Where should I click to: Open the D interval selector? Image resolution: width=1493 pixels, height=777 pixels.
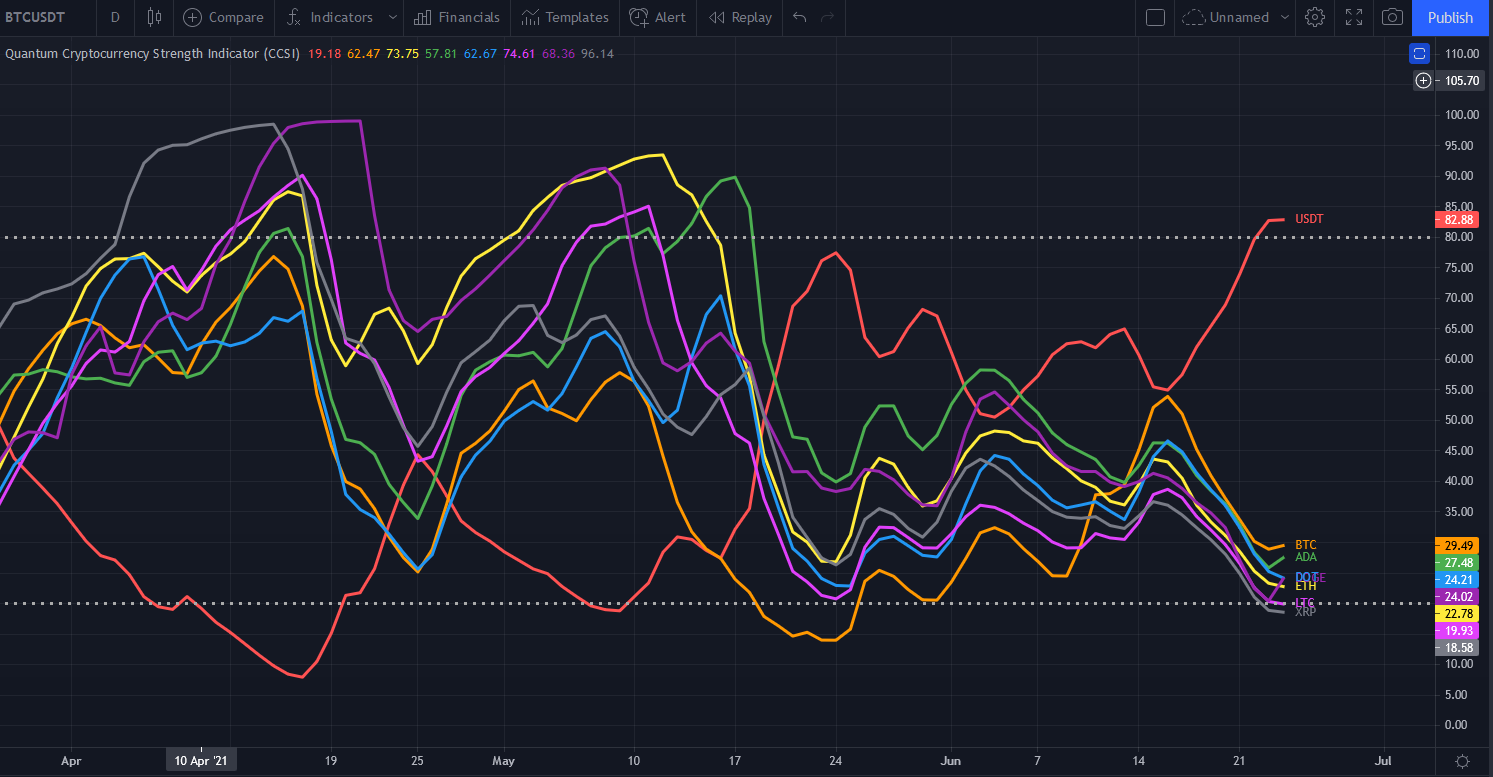click(115, 17)
